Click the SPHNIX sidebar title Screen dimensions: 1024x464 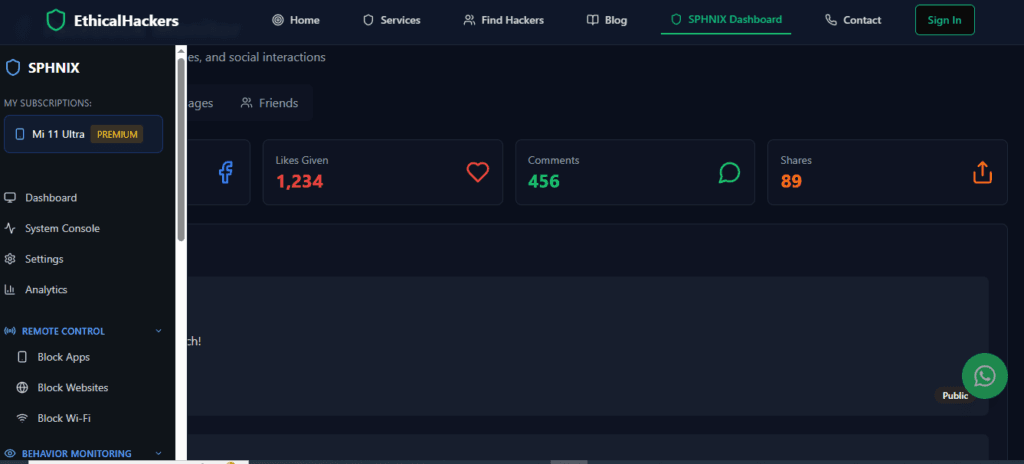click(x=54, y=67)
